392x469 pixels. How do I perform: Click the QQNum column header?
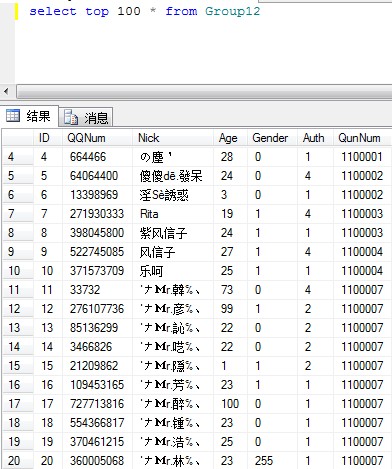pyautogui.click(x=97, y=138)
